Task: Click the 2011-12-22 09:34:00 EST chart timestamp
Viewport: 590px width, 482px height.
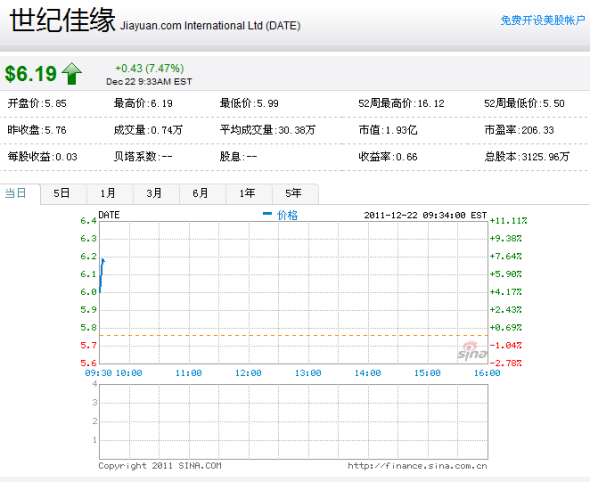Action: point(426,215)
